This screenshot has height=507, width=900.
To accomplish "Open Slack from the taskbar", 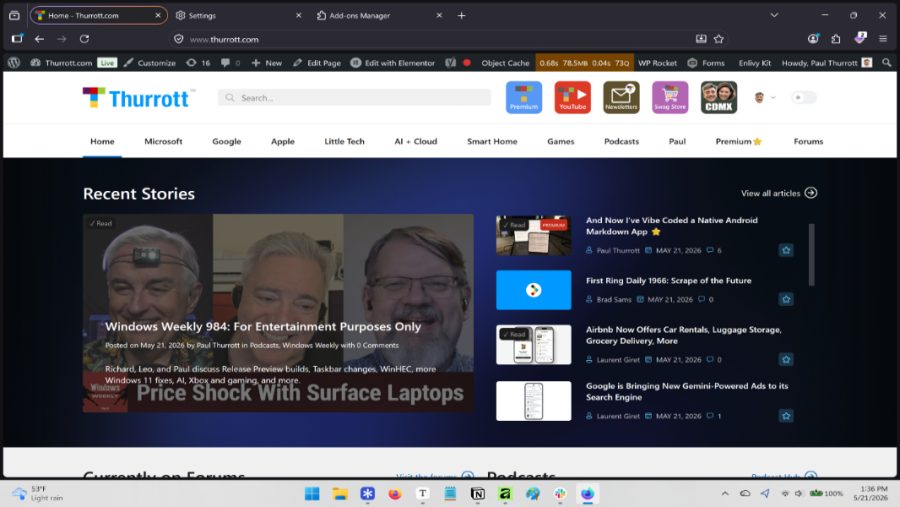I will (x=560, y=494).
